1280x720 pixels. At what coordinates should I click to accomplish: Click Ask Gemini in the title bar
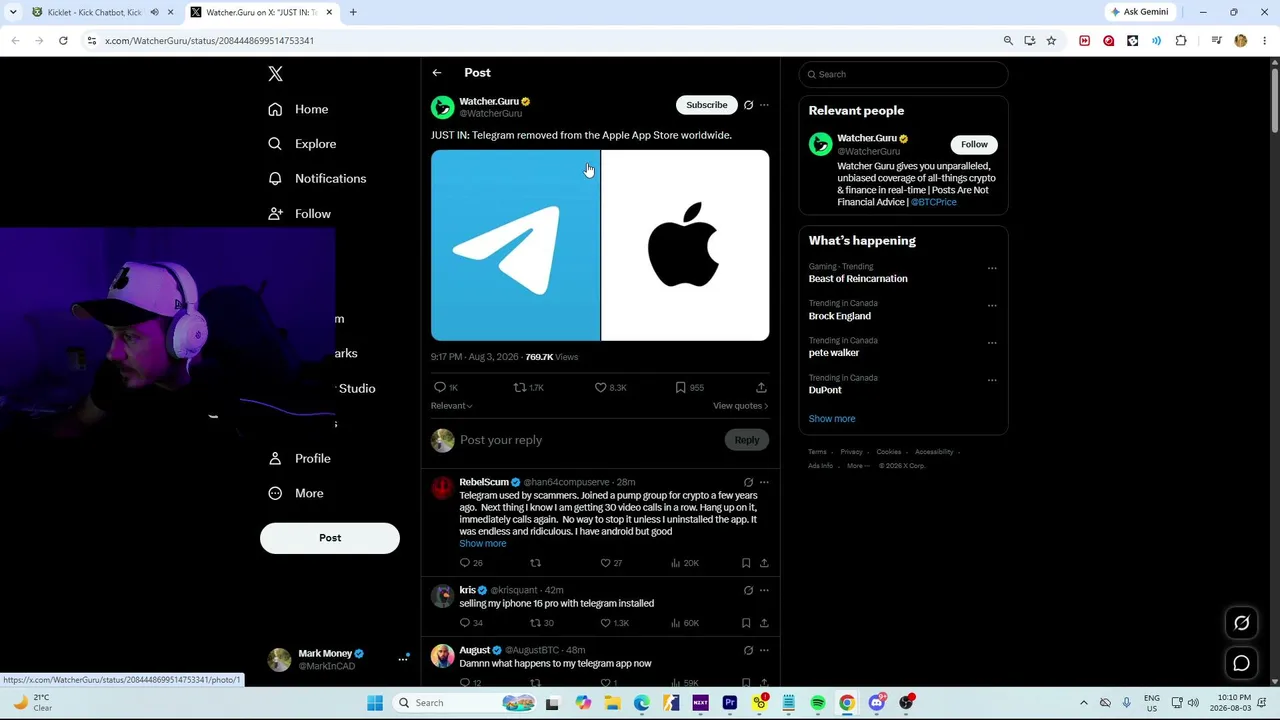click(x=1139, y=12)
